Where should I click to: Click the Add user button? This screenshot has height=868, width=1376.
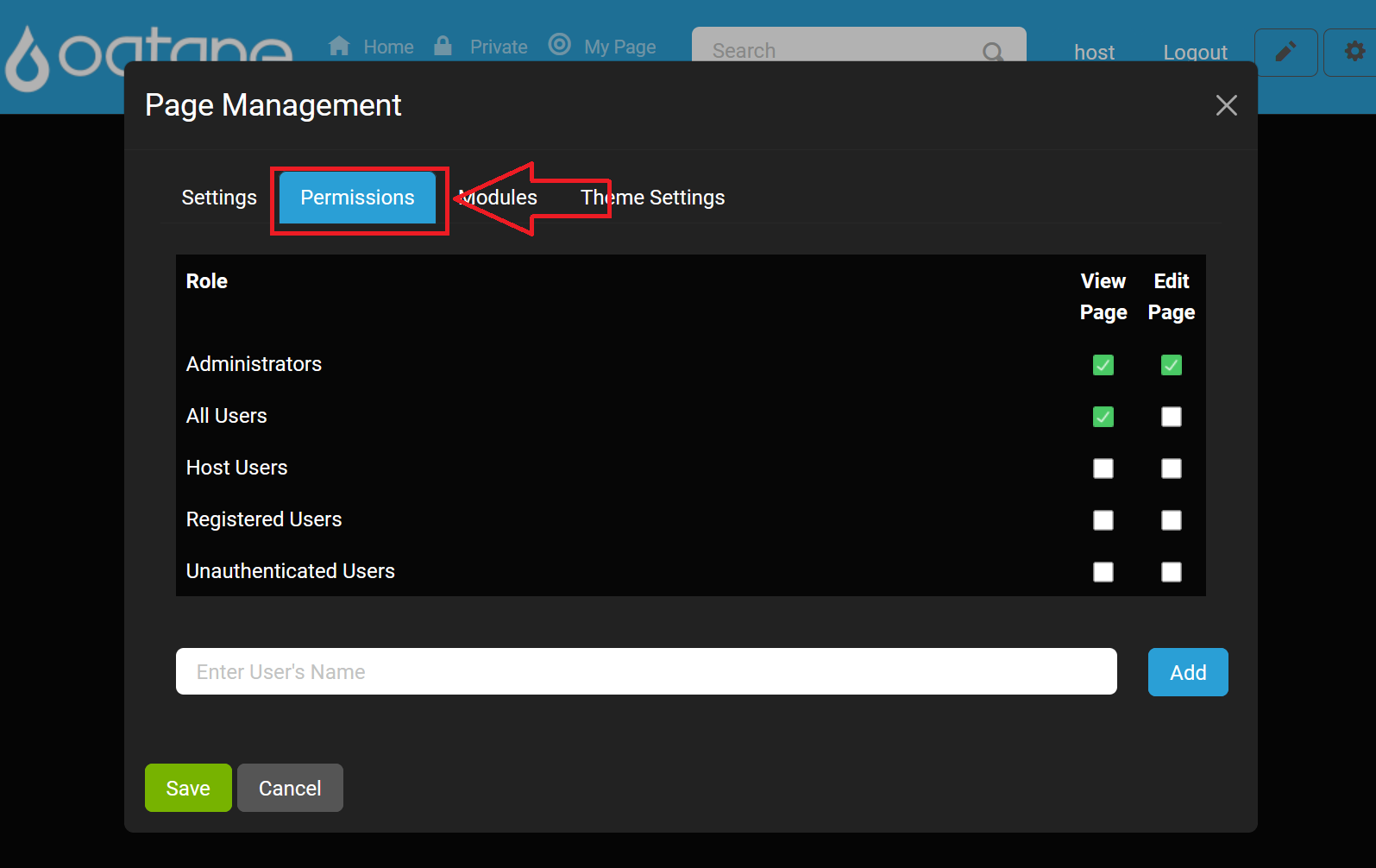click(x=1188, y=672)
